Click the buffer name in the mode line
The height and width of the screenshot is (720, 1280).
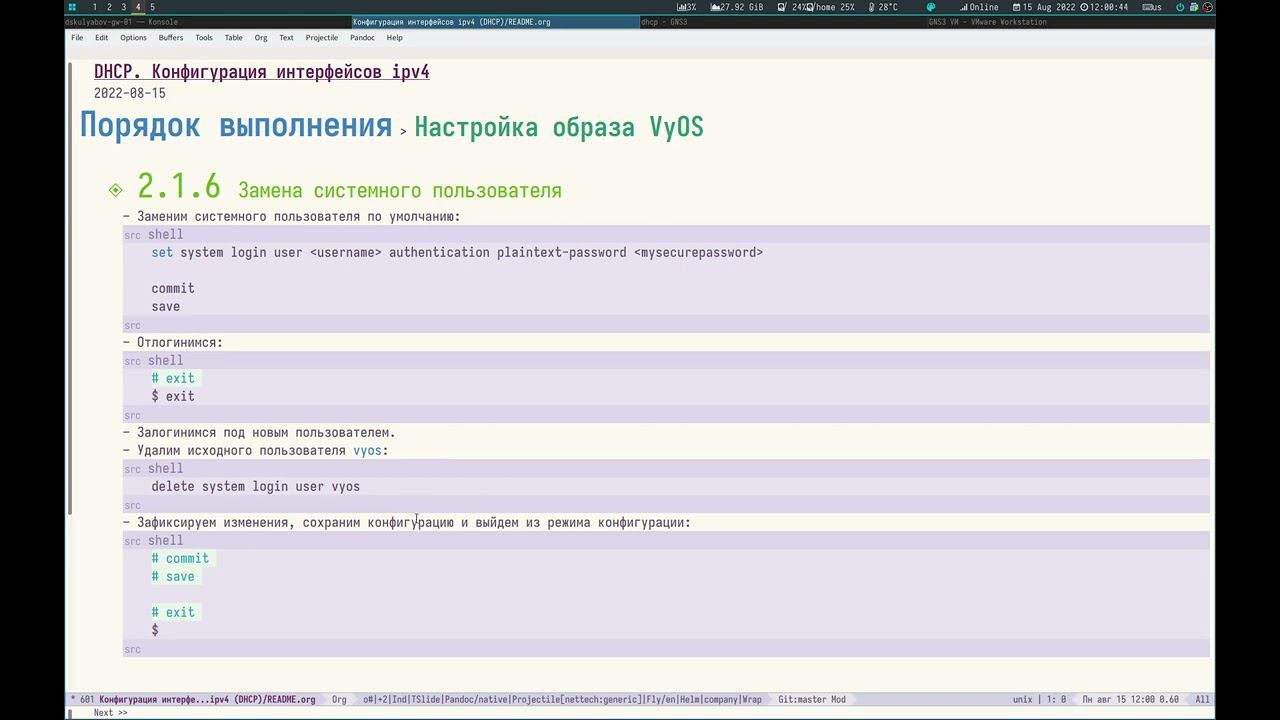tap(207, 699)
